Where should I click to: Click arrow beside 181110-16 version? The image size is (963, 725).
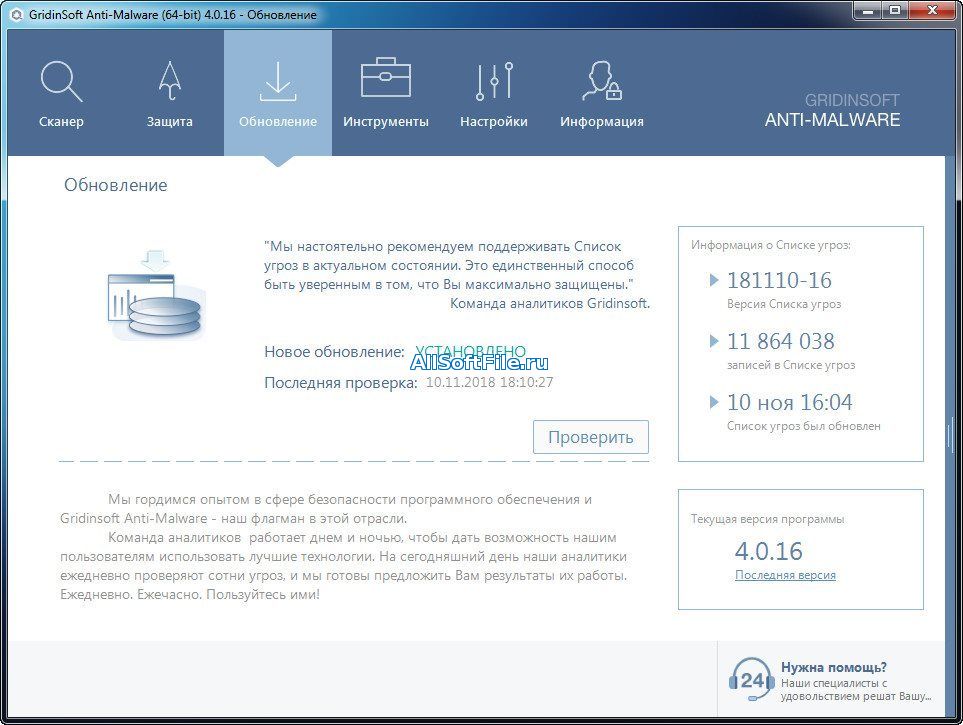click(x=714, y=280)
